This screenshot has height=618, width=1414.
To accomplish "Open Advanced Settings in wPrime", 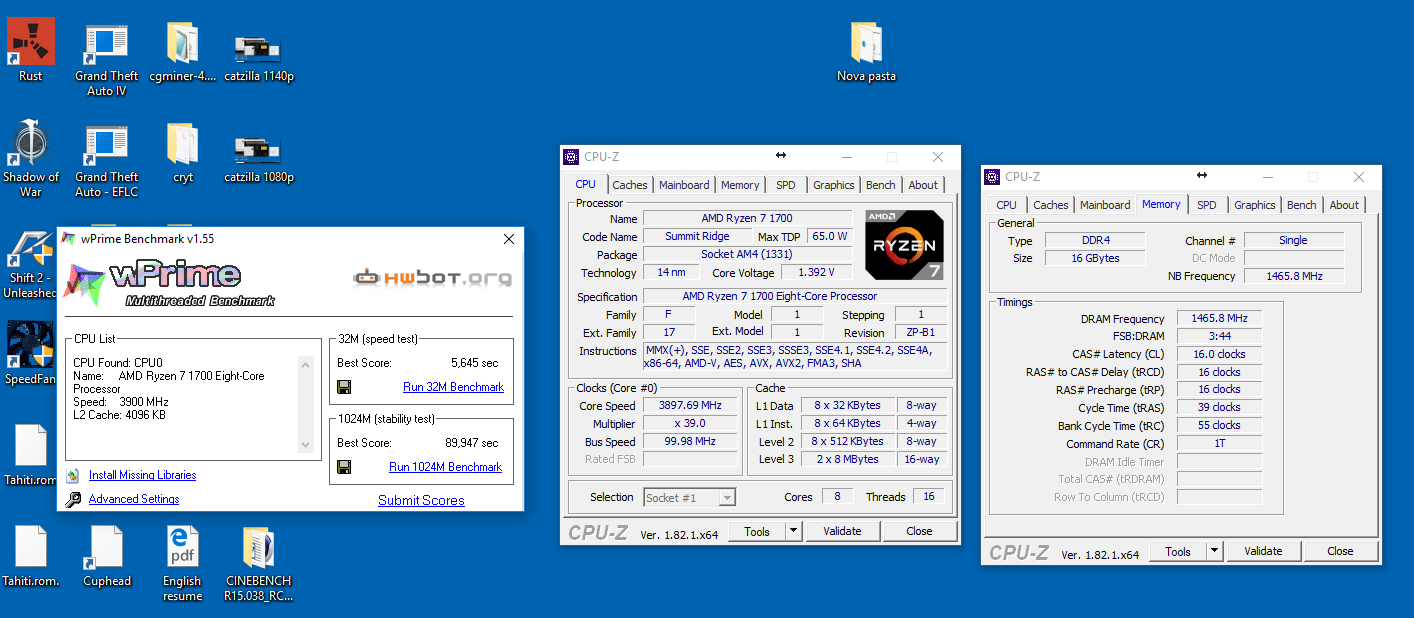I will 134,499.
